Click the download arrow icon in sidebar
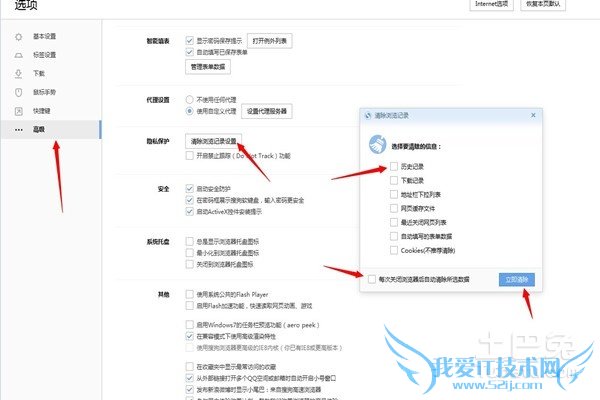Screen dimensions: 600x400 tap(18, 73)
